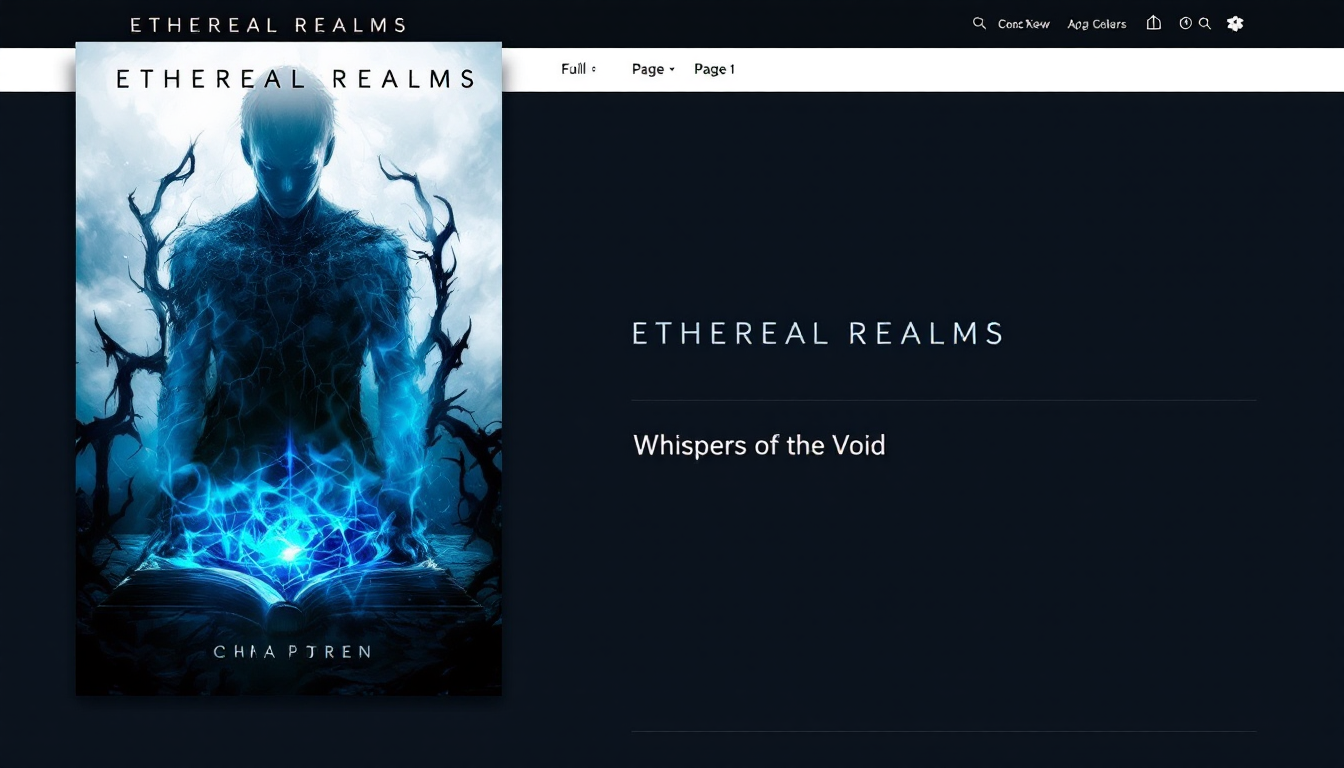Open the Apg Celars menu item
This screenshot has width=1344, height=768.
pyautogui.click(x=1097, y=24)
